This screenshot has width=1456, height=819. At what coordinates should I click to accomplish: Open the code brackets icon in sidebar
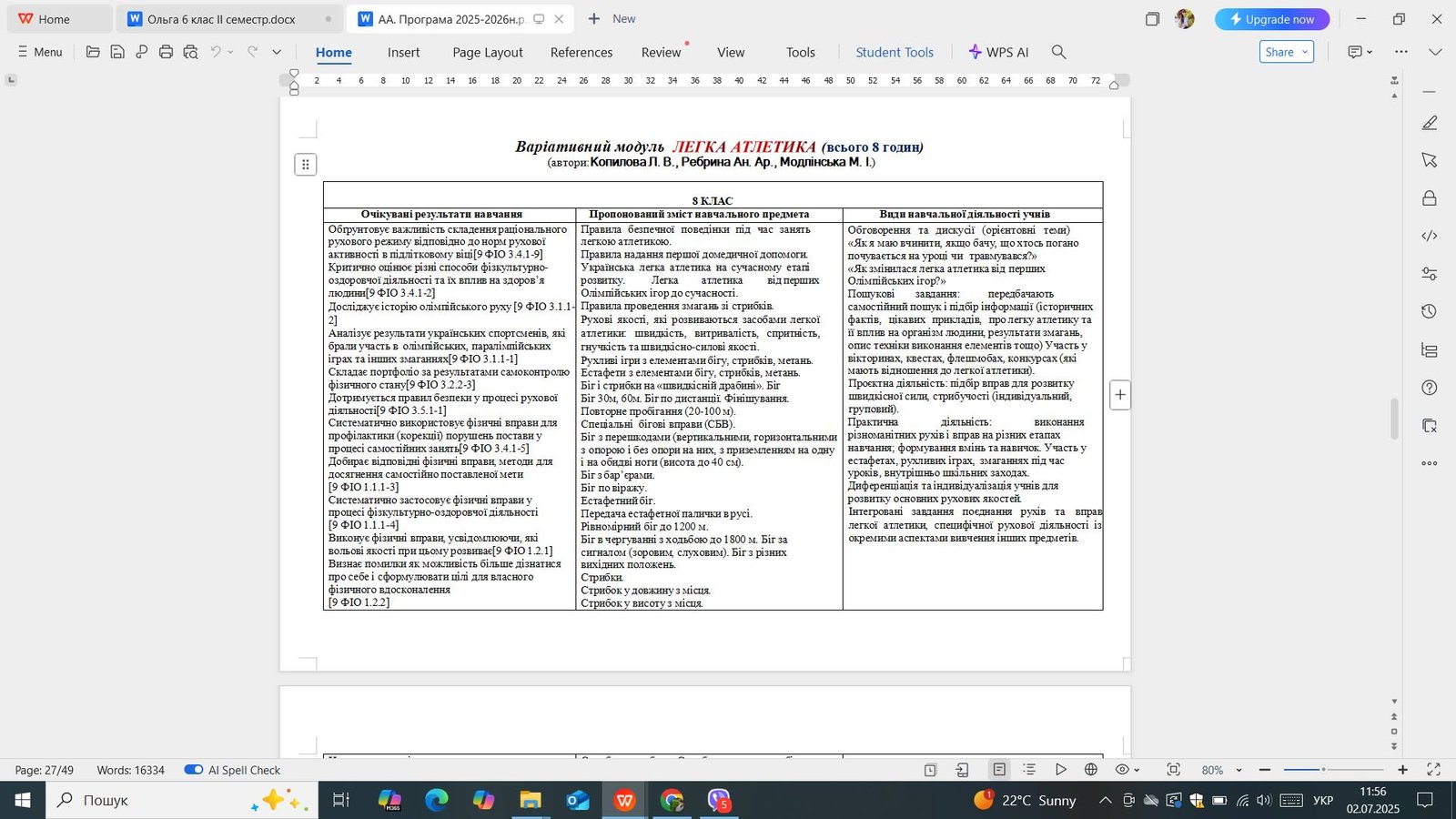pos(1430,236)
